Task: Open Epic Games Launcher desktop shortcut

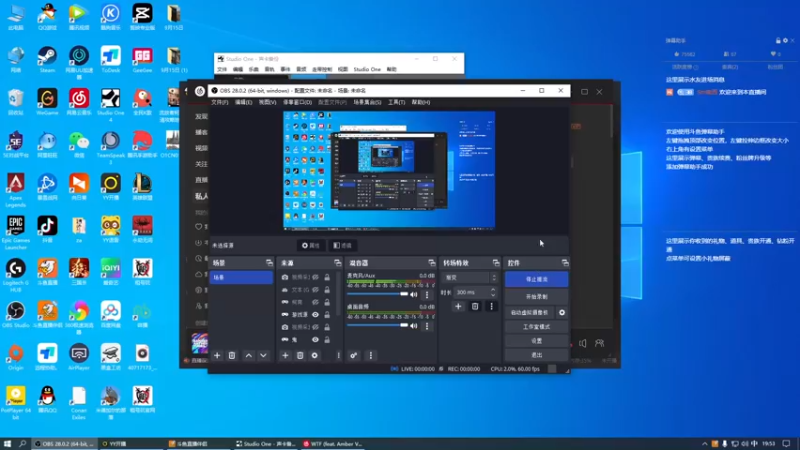Action: [x=15, y=233]
